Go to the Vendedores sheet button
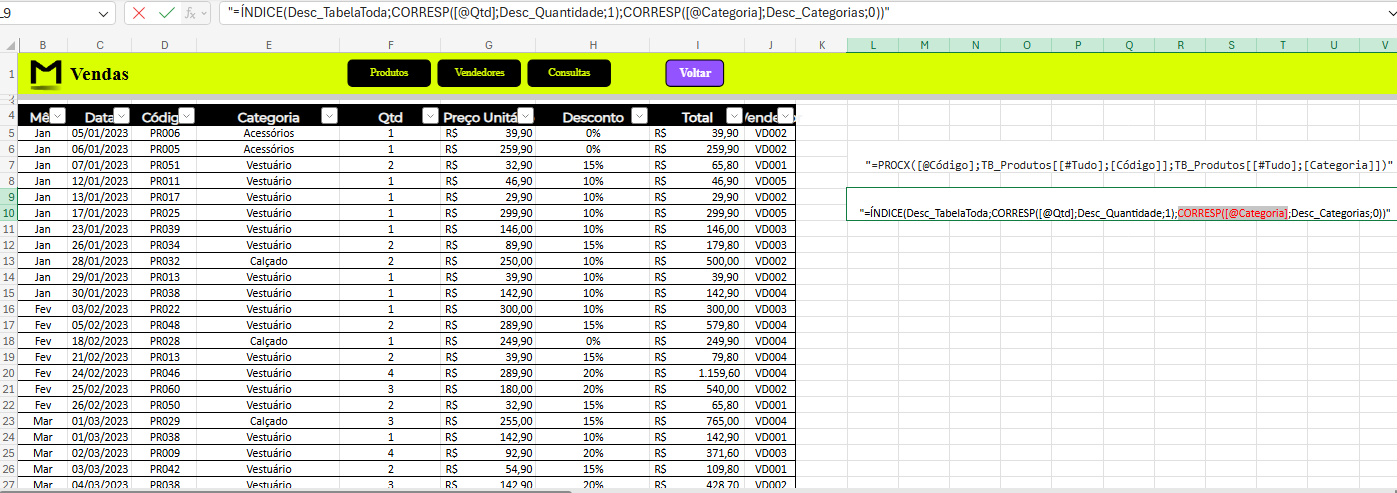This screenshot has height=493, width=1397. (479, 73)
